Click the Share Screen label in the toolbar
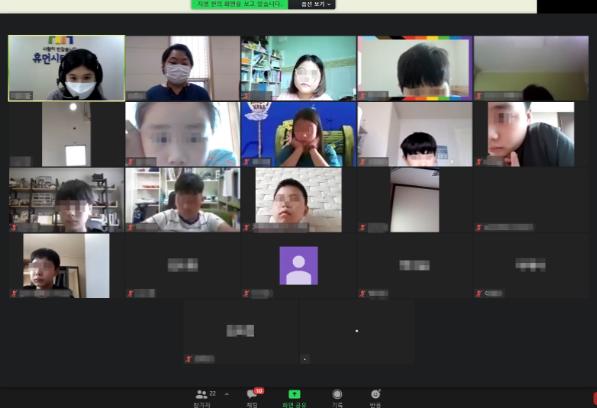This screenshot has width=597, height=408. click(x=294, y=405)
